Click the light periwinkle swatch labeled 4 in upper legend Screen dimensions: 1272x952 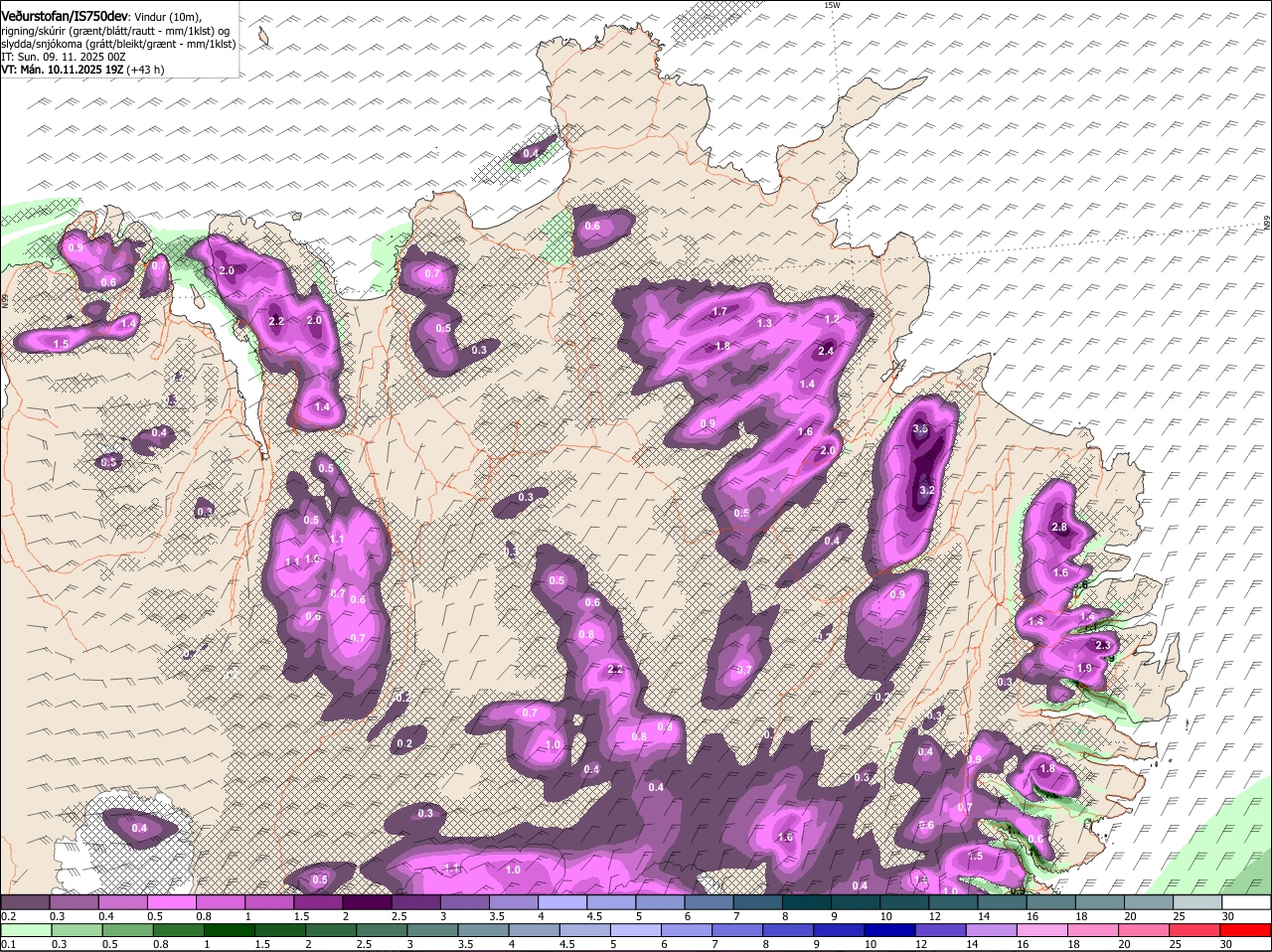[562, 902]
